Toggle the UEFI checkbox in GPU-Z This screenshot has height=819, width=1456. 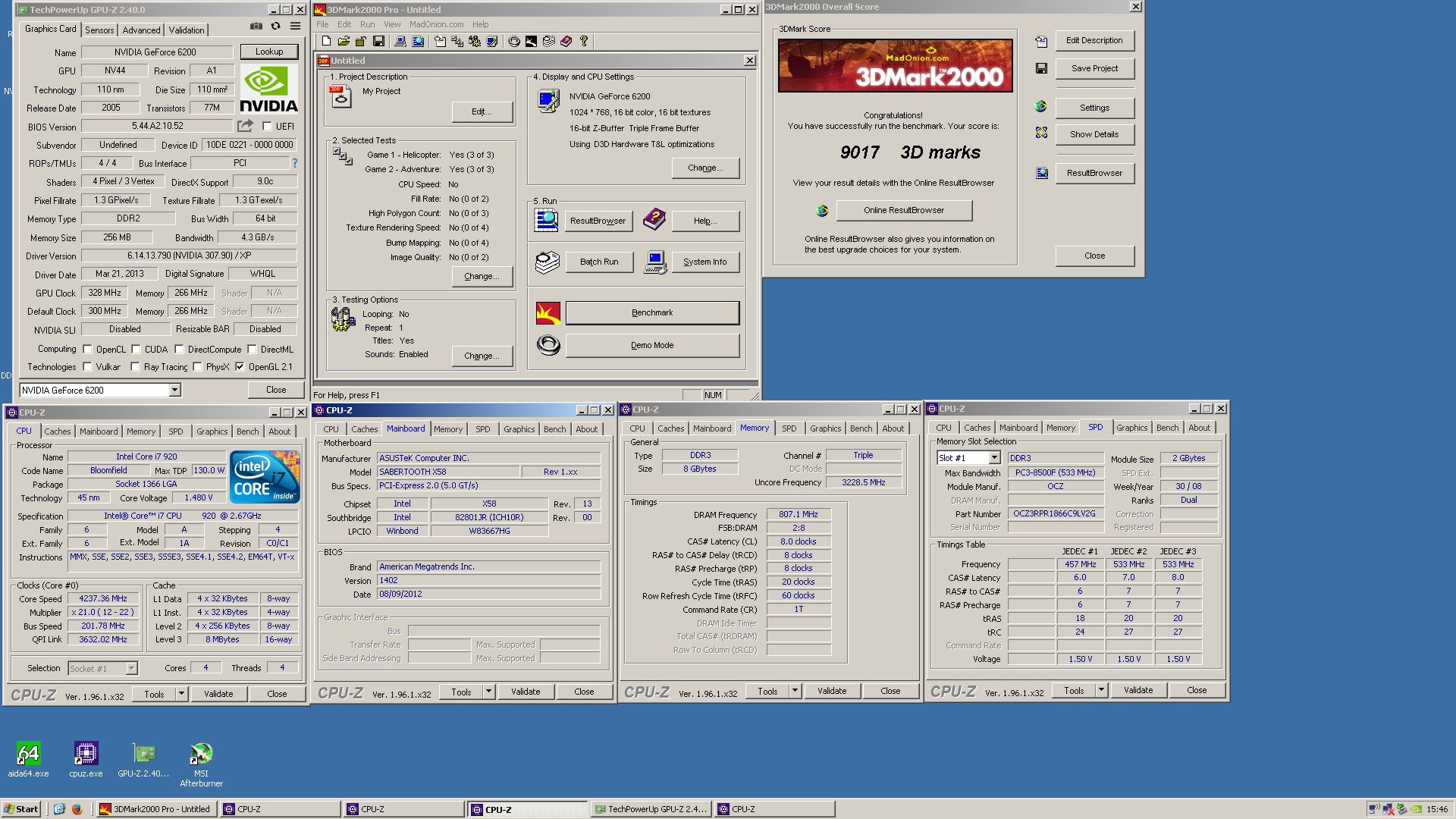(x=267, y=127)
